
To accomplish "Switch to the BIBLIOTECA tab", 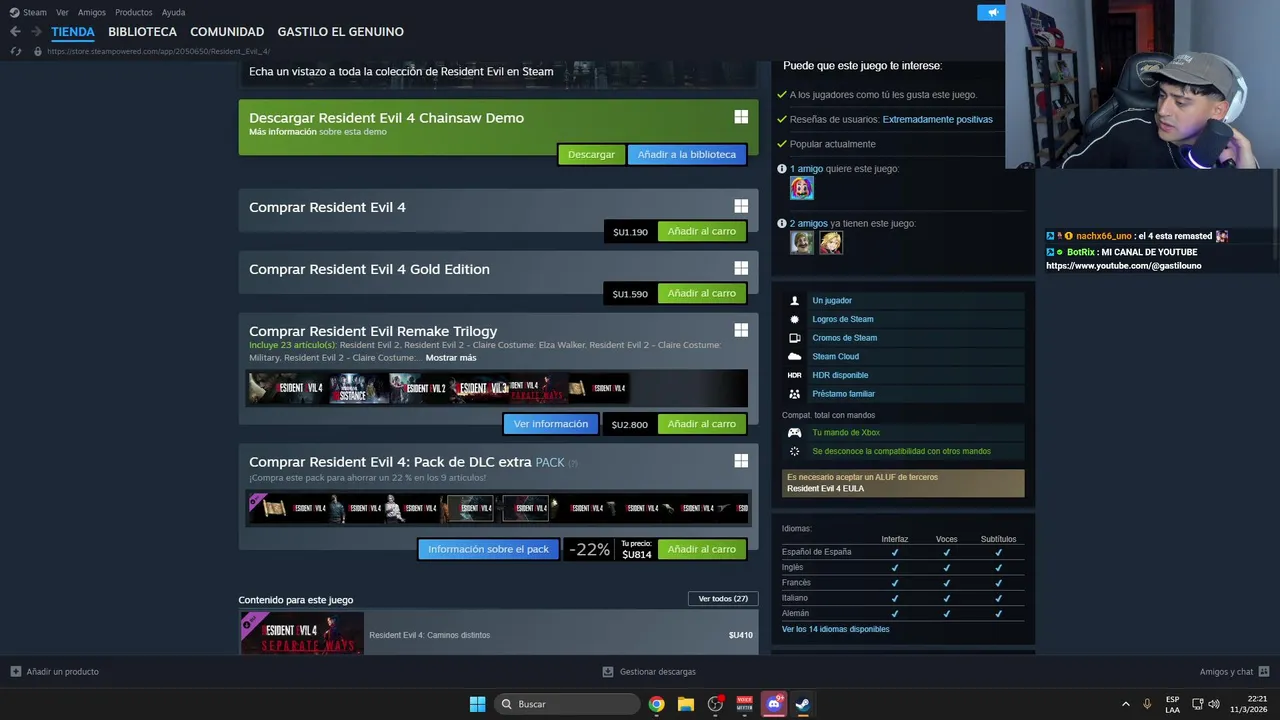I will click(x=142, y=32).
